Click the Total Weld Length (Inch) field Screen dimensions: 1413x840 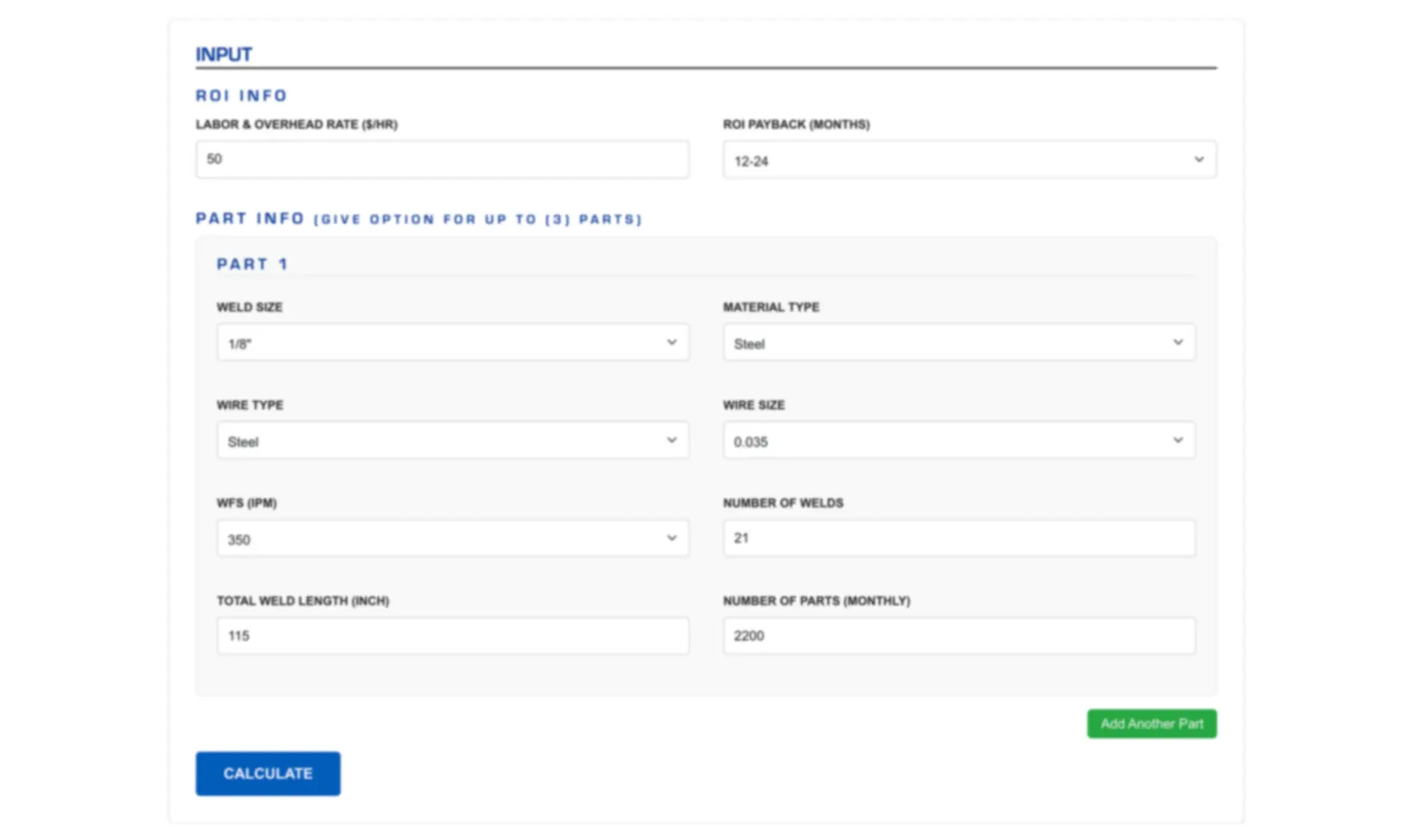pos(453,636)
